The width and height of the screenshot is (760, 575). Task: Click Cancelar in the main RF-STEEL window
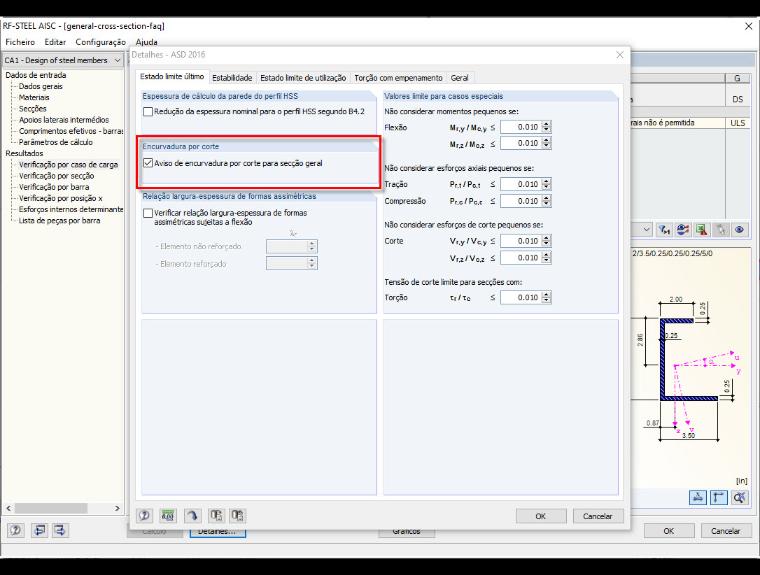[x=726, y=531]
